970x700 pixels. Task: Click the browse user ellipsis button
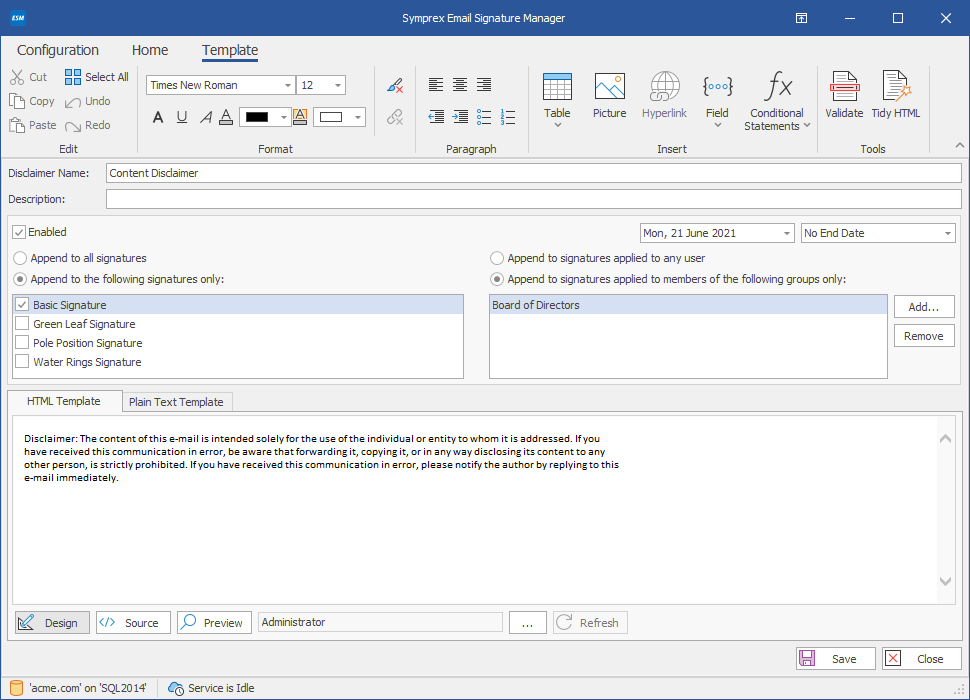pyautogui.click(x=527, y=623)
